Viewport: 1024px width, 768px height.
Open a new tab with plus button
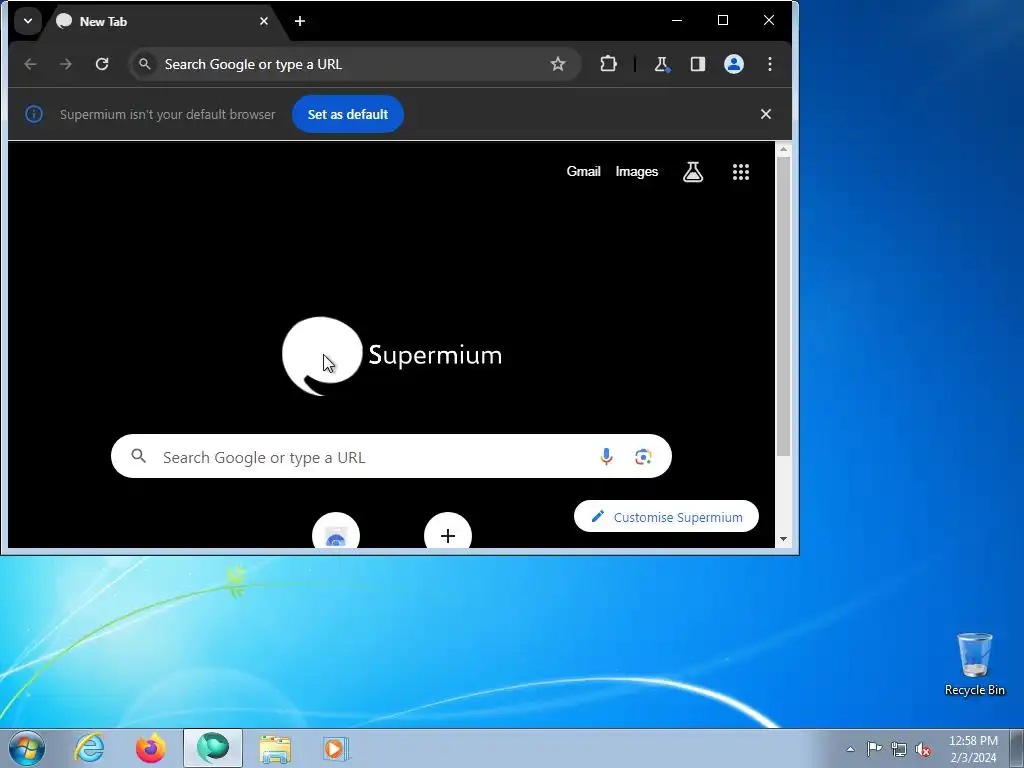point(300,22)
